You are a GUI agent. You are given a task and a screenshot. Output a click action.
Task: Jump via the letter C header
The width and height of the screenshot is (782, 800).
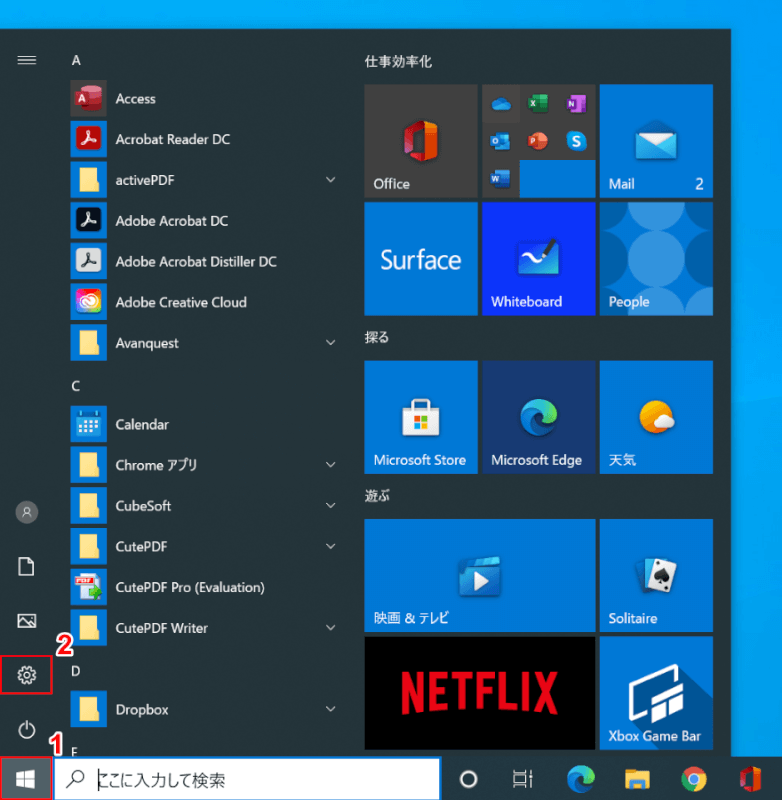[76, 386]
